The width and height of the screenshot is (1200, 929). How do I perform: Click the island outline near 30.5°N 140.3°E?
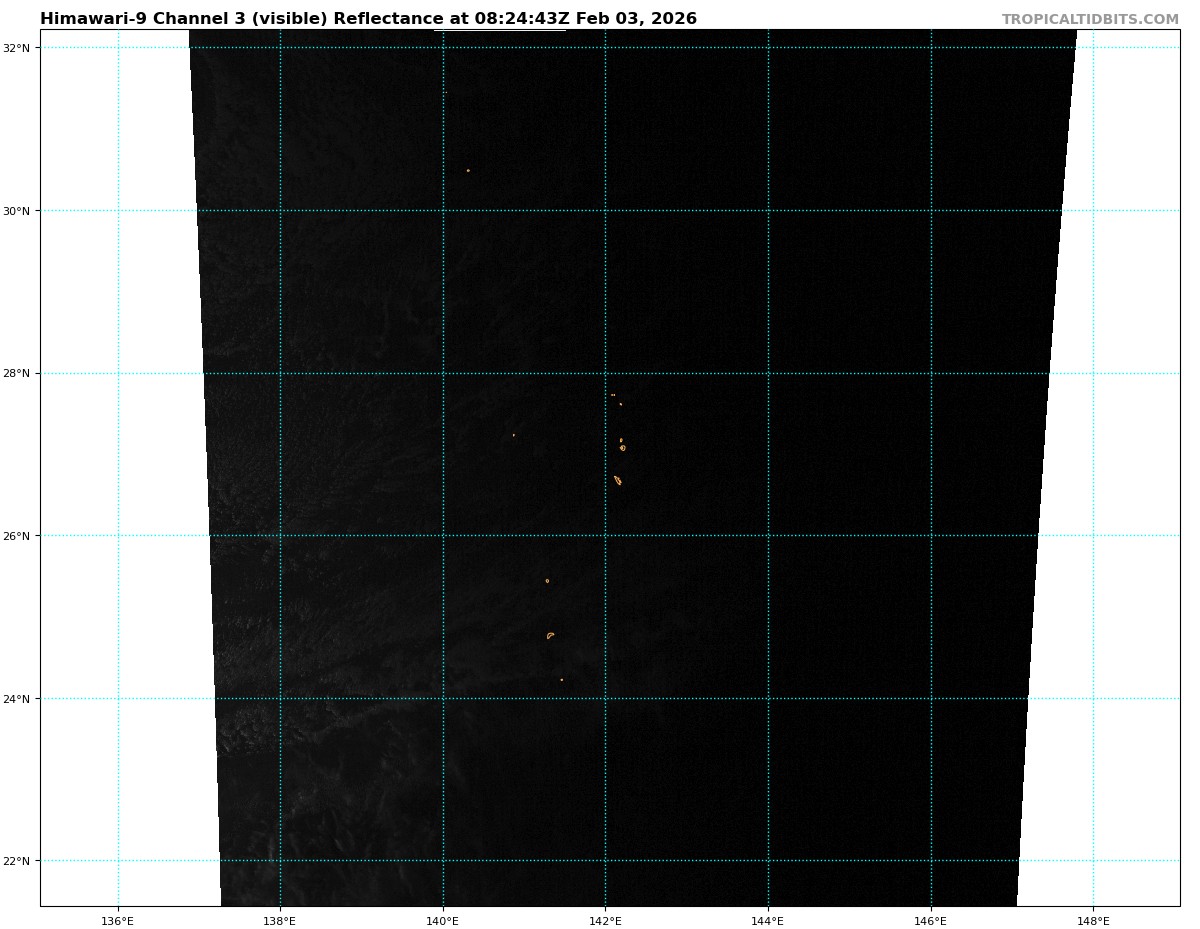coord(468,170)
